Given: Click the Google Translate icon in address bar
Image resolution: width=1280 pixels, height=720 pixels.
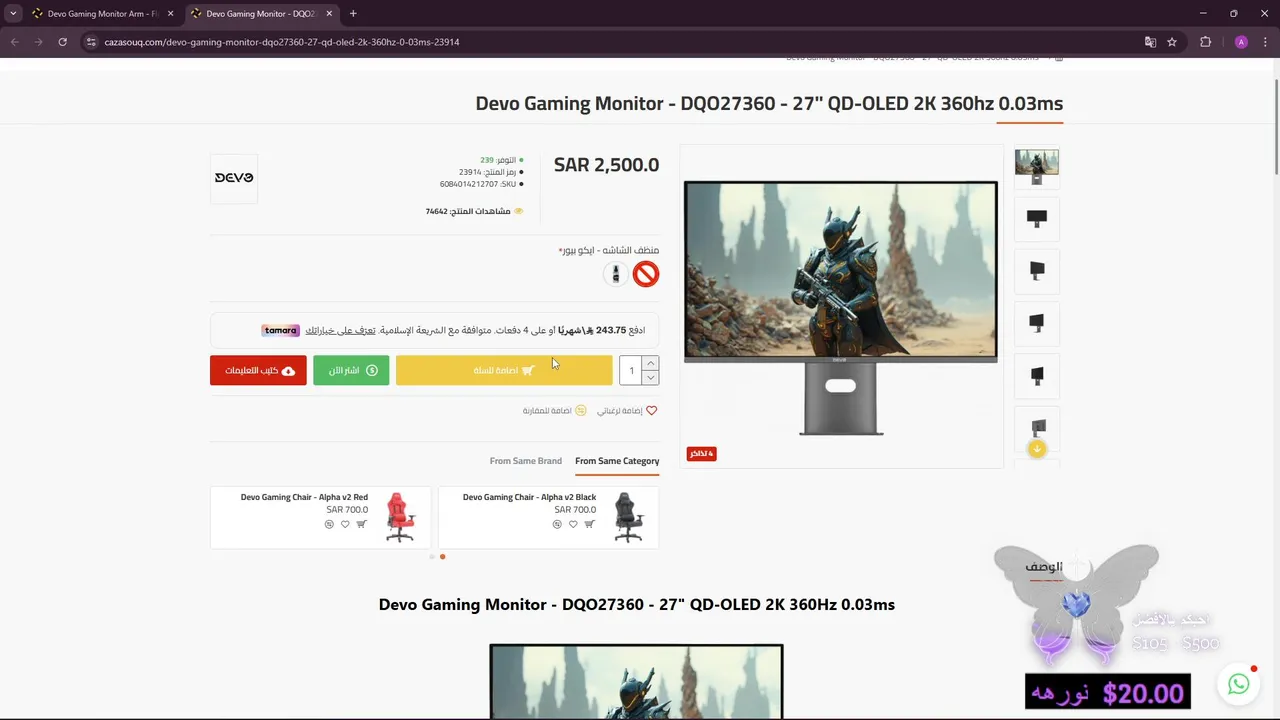Looking at the screenshot, I should [x=1150, y=42].
